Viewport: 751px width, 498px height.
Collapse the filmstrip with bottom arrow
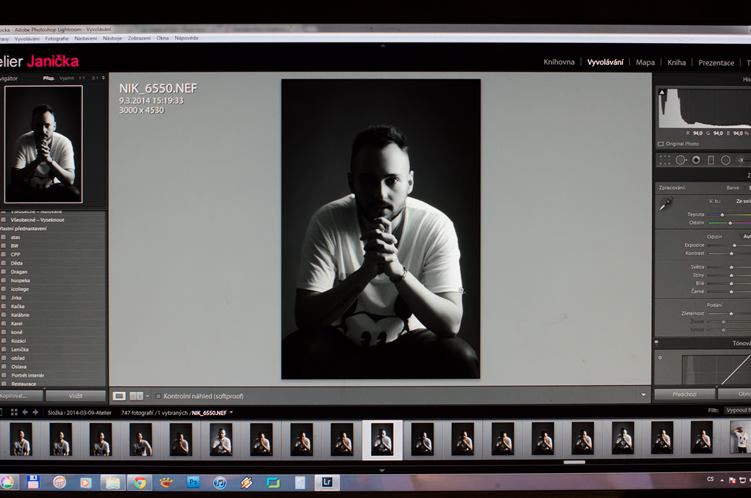click(382, 471)
